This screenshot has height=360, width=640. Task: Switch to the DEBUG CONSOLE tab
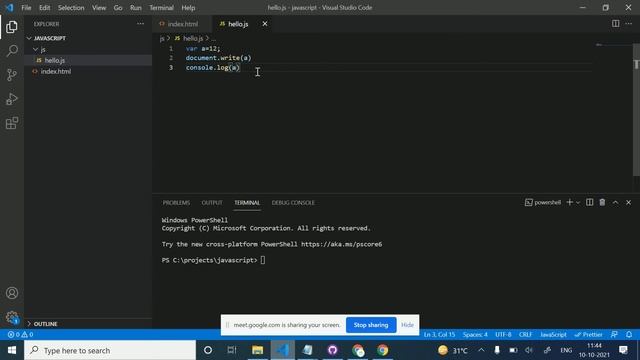point(293,202)
